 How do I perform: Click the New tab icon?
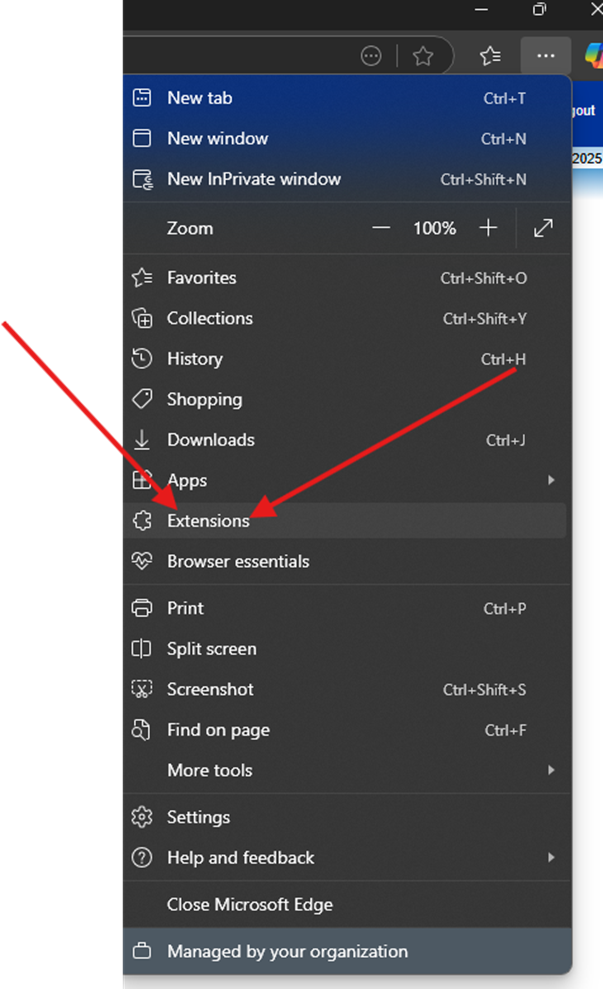pyautogui.click(x=142, y=98)
